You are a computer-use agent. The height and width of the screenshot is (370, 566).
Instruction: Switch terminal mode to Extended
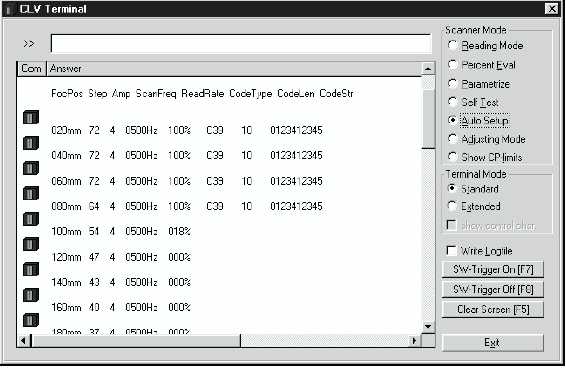click(x=452, y=206)
